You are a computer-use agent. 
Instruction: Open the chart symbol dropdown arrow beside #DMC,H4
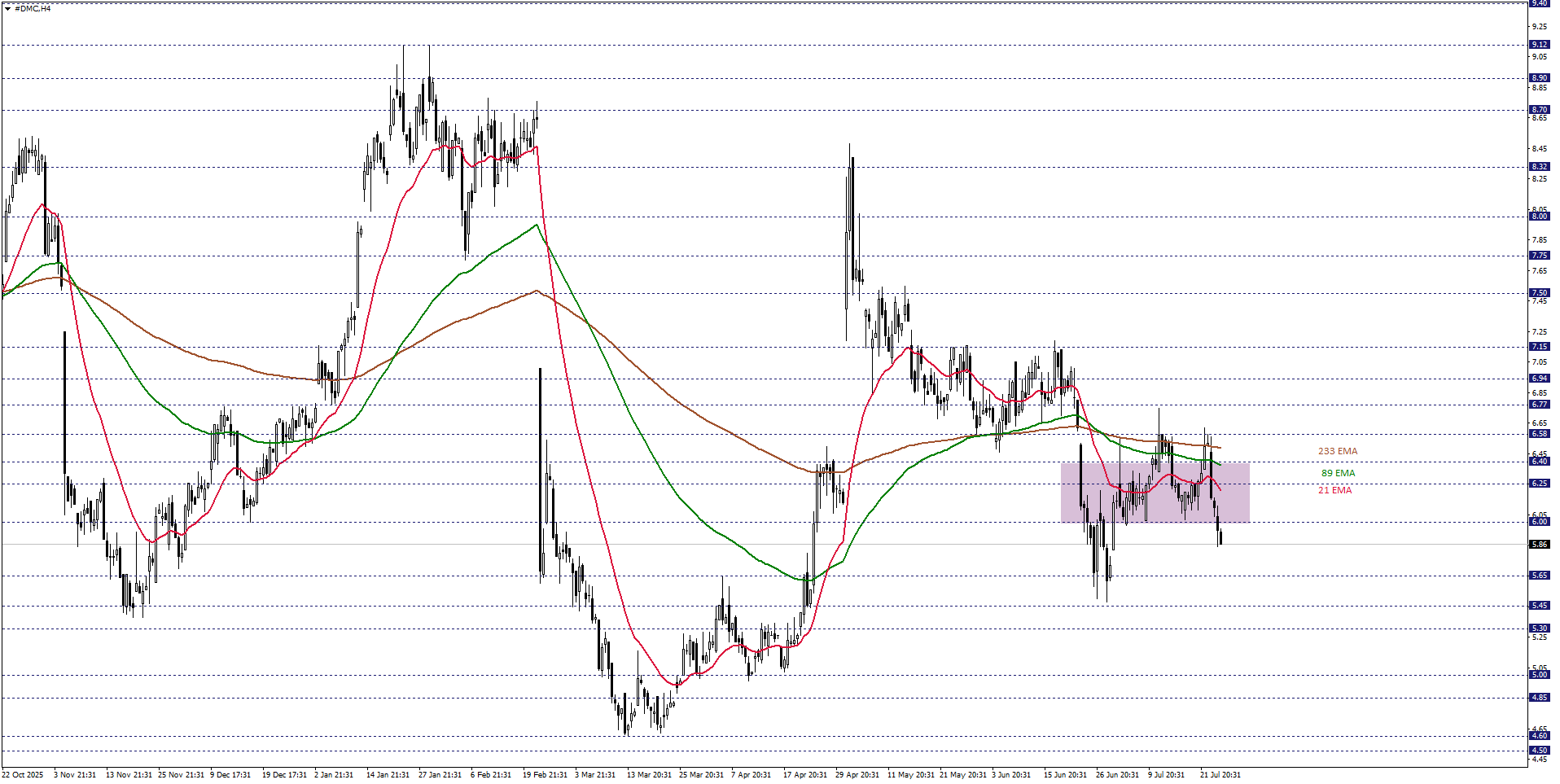tap(7, 9)
